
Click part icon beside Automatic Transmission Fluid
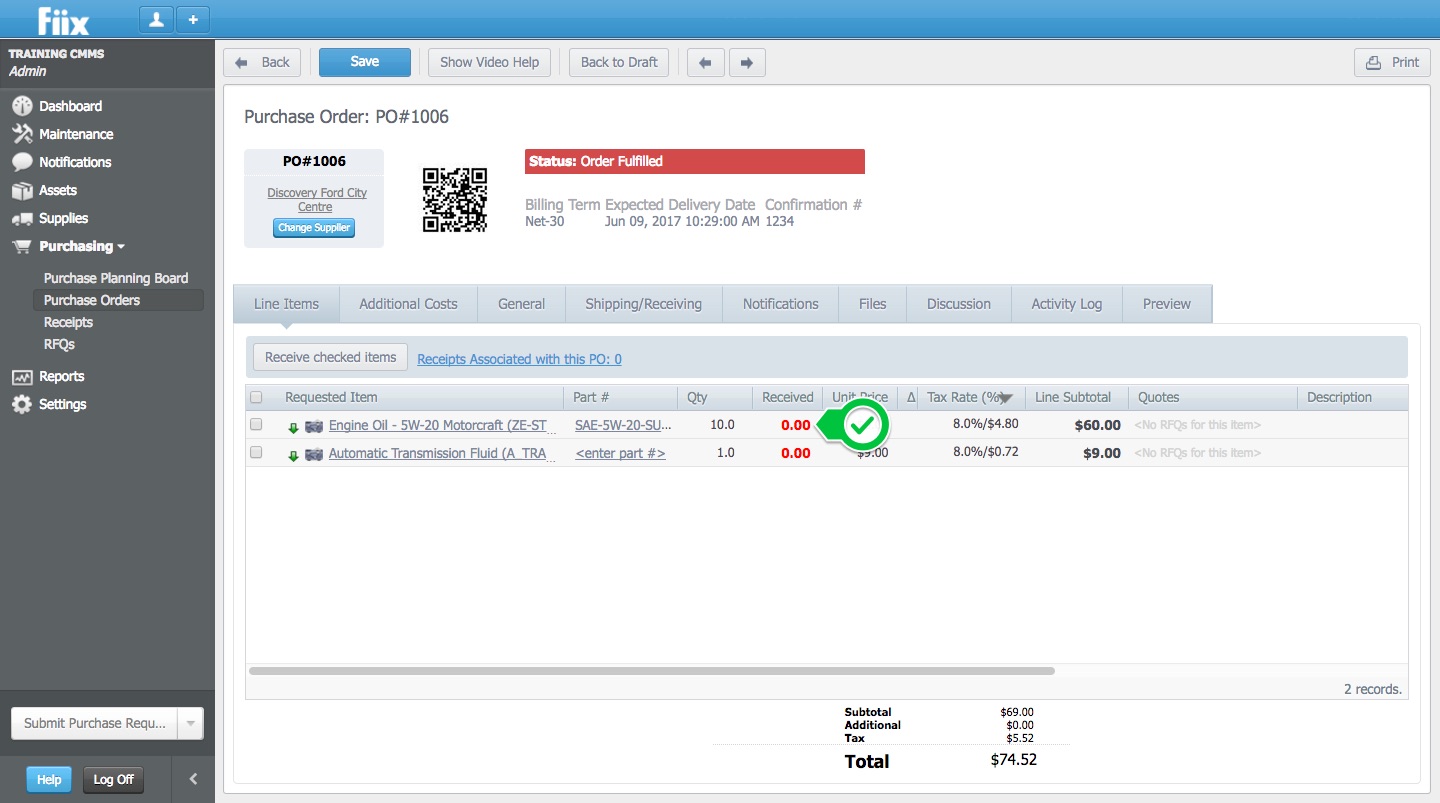pos(314,454)
